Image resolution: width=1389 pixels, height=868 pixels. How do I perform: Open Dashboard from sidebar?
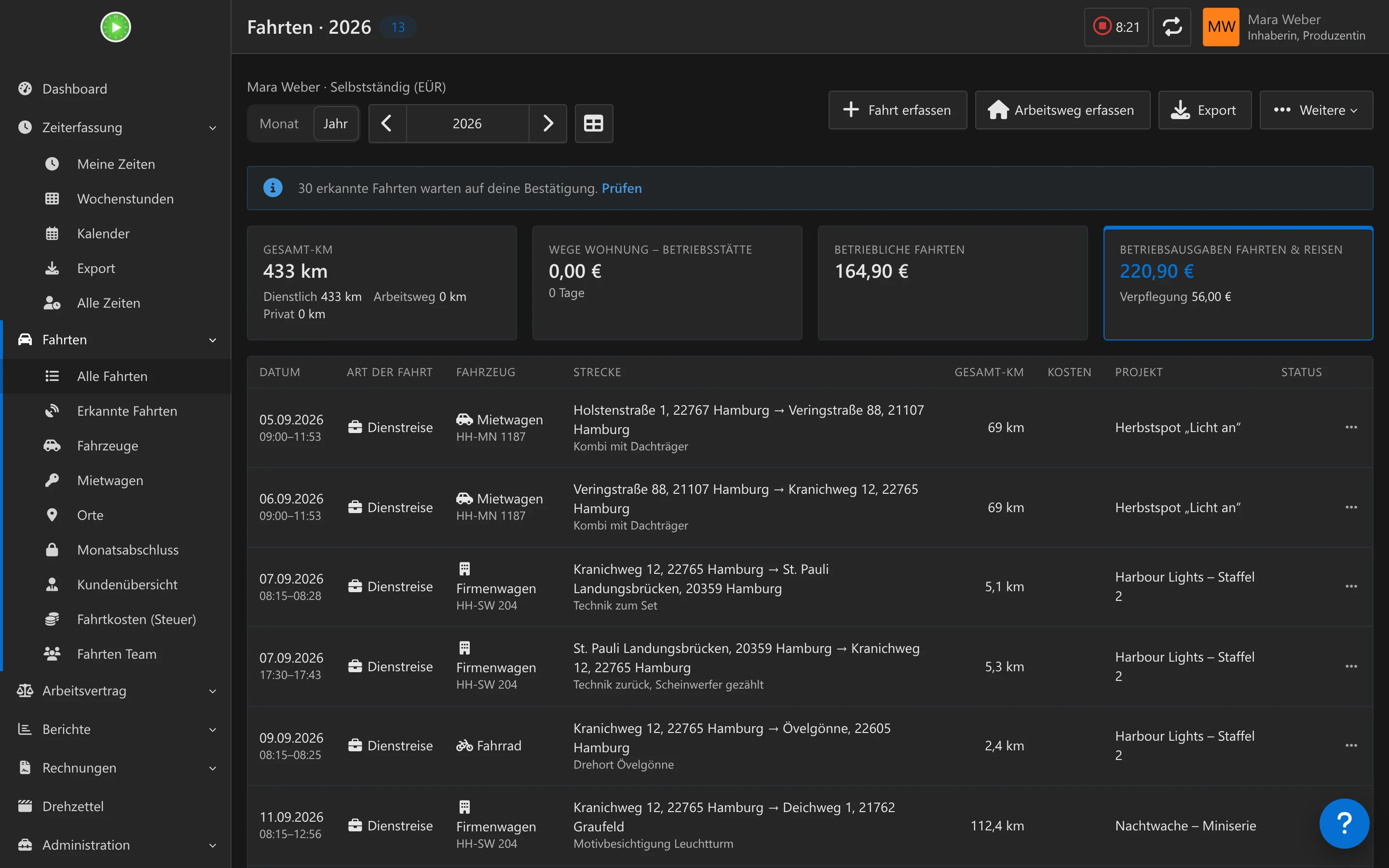coord(115,89)
